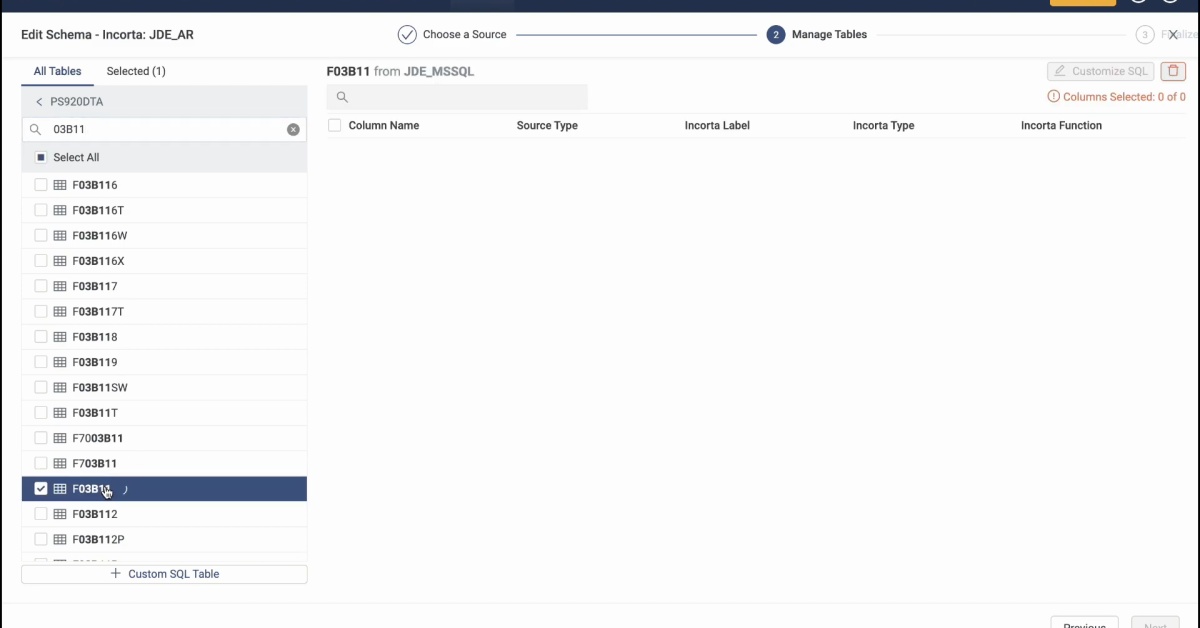Uncheck the highlighted F03B11 table checkbox
This screenshot has height=628, width=1200.
click(x=41, y=489)
